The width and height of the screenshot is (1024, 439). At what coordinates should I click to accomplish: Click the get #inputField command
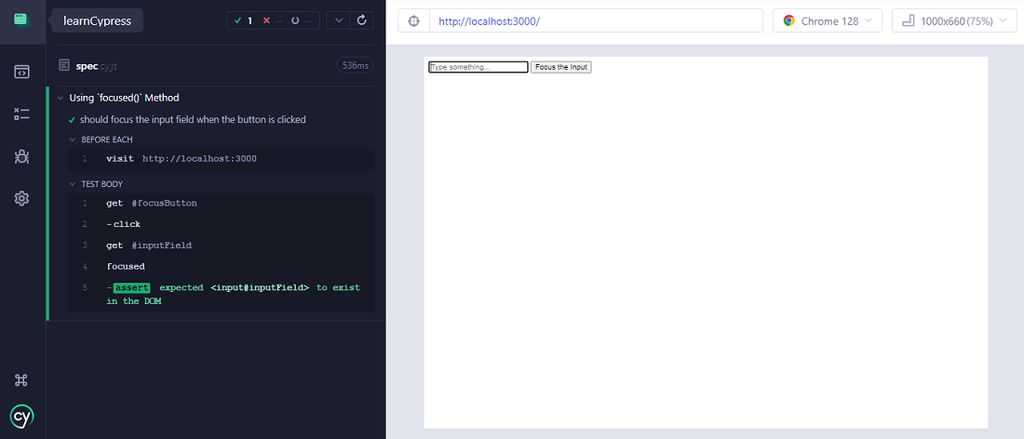221,246
